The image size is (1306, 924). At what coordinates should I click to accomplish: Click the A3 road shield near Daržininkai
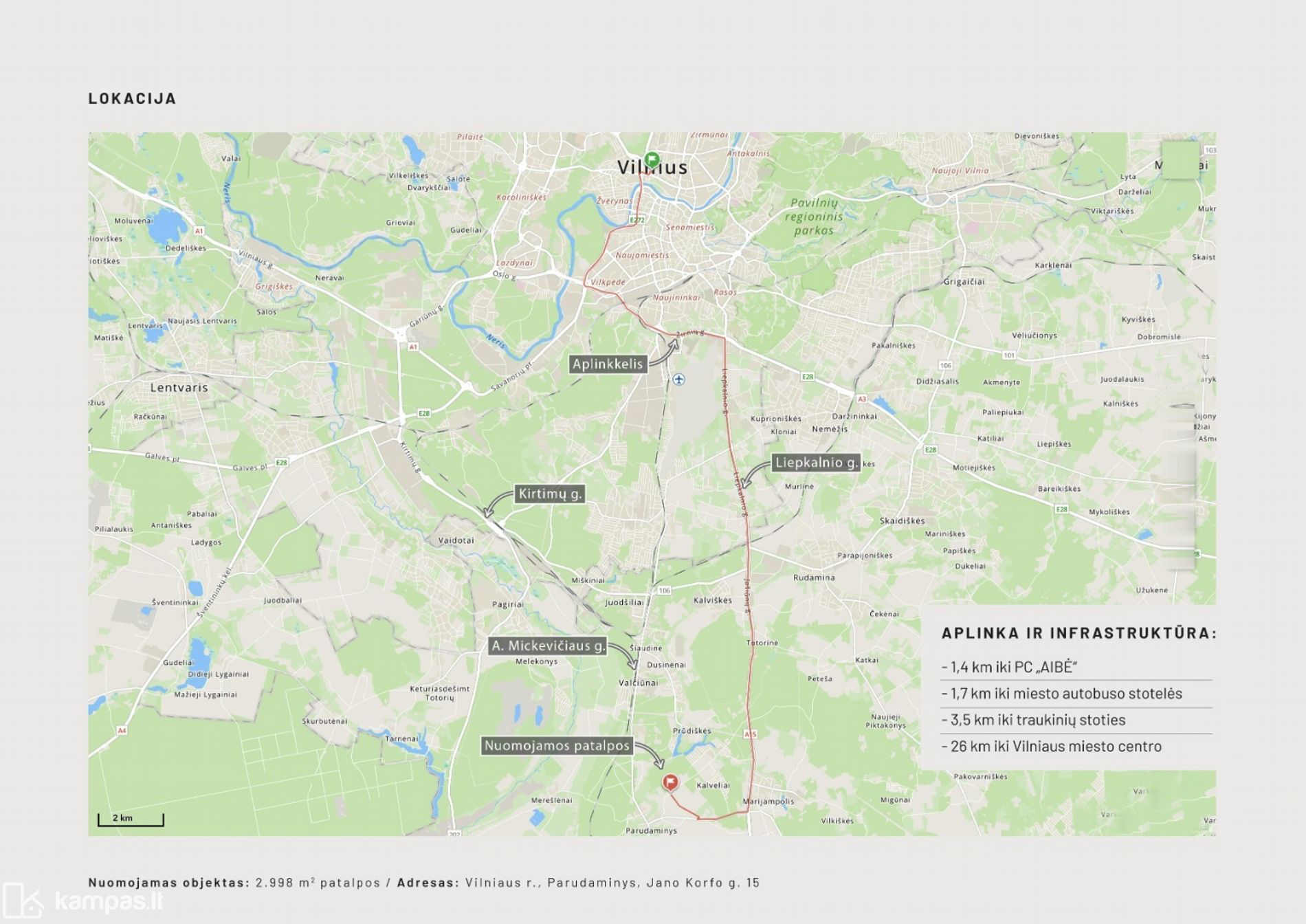coord(862,399)
